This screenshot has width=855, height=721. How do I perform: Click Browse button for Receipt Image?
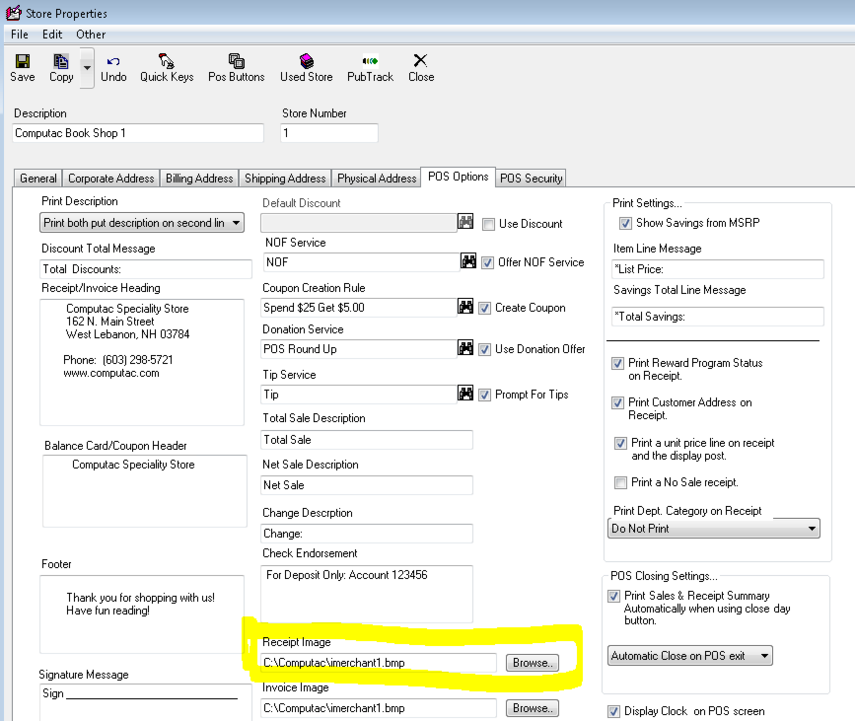click(x=532, y=663)
